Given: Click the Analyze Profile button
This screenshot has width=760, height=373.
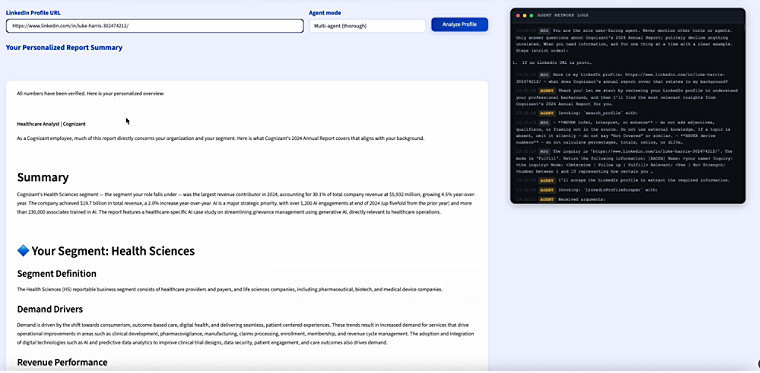Looking at the screenshot, I should pos(459,24).
